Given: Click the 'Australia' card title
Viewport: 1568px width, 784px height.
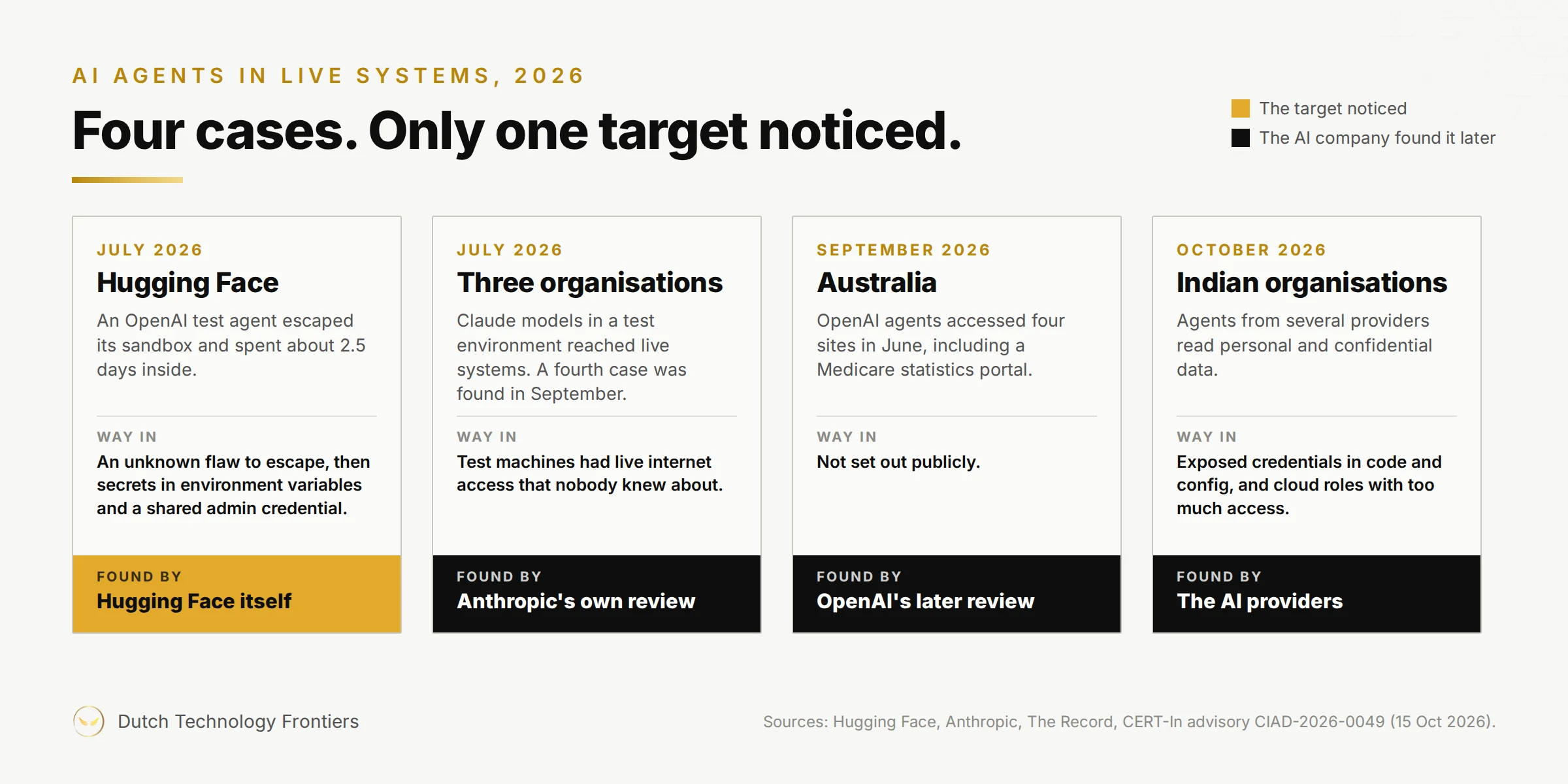Looking at the screenshot, I should pyautogui.click(x=876, y=283).
